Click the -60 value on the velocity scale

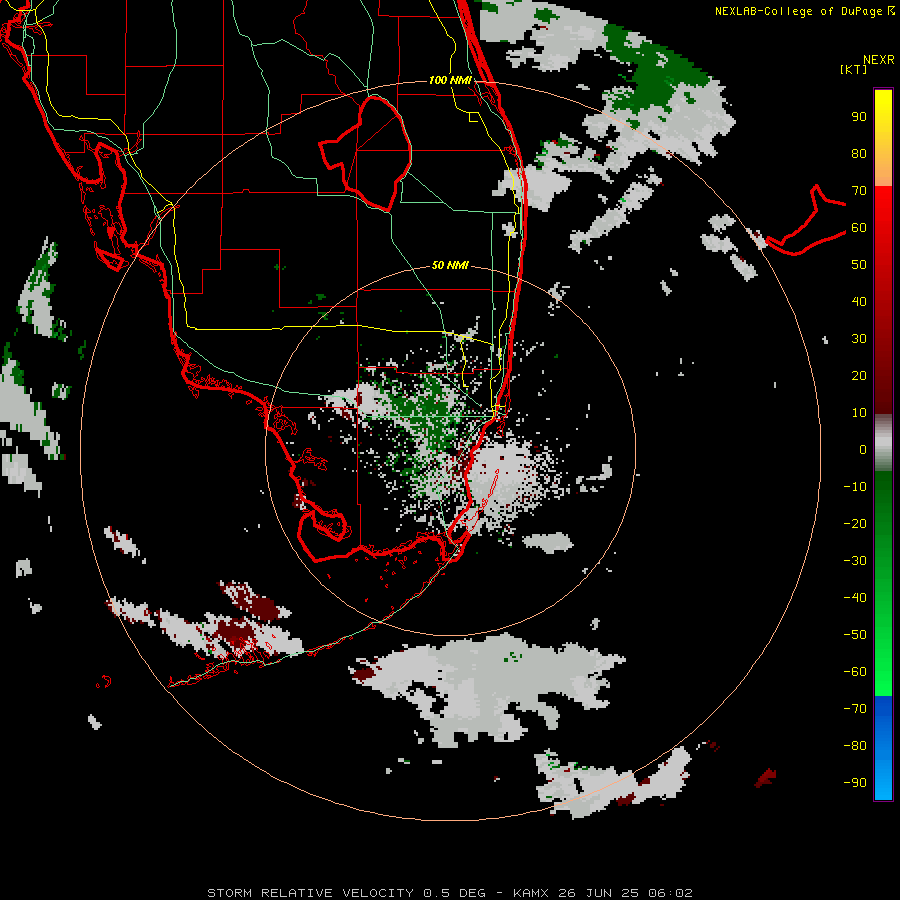(x=855, y=672)
